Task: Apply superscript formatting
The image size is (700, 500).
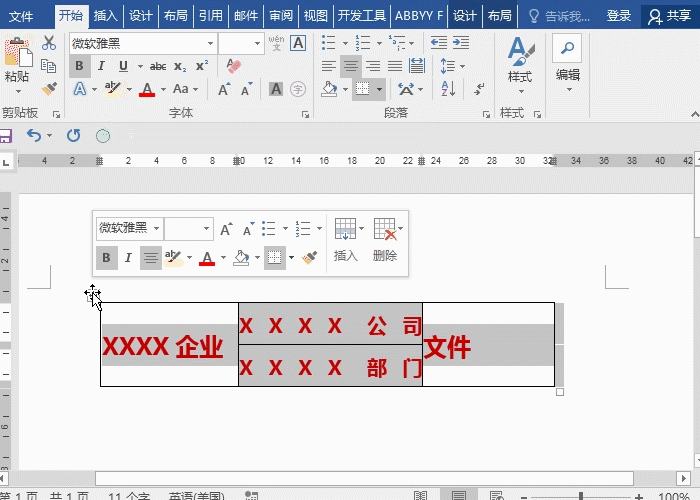Action: click(202, 66)
